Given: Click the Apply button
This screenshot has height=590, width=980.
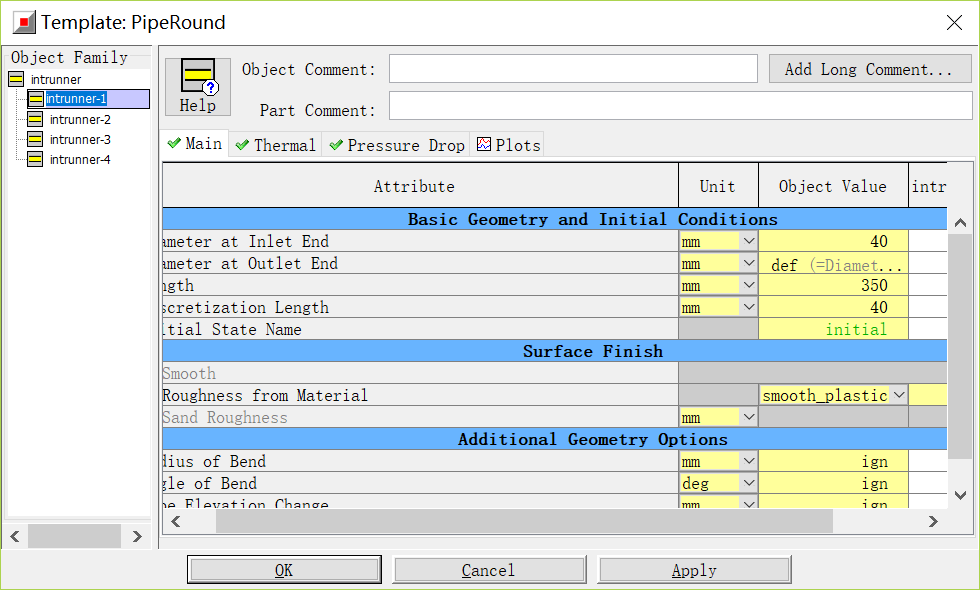Looking at the screenshot, I should [x=694, y=570].
